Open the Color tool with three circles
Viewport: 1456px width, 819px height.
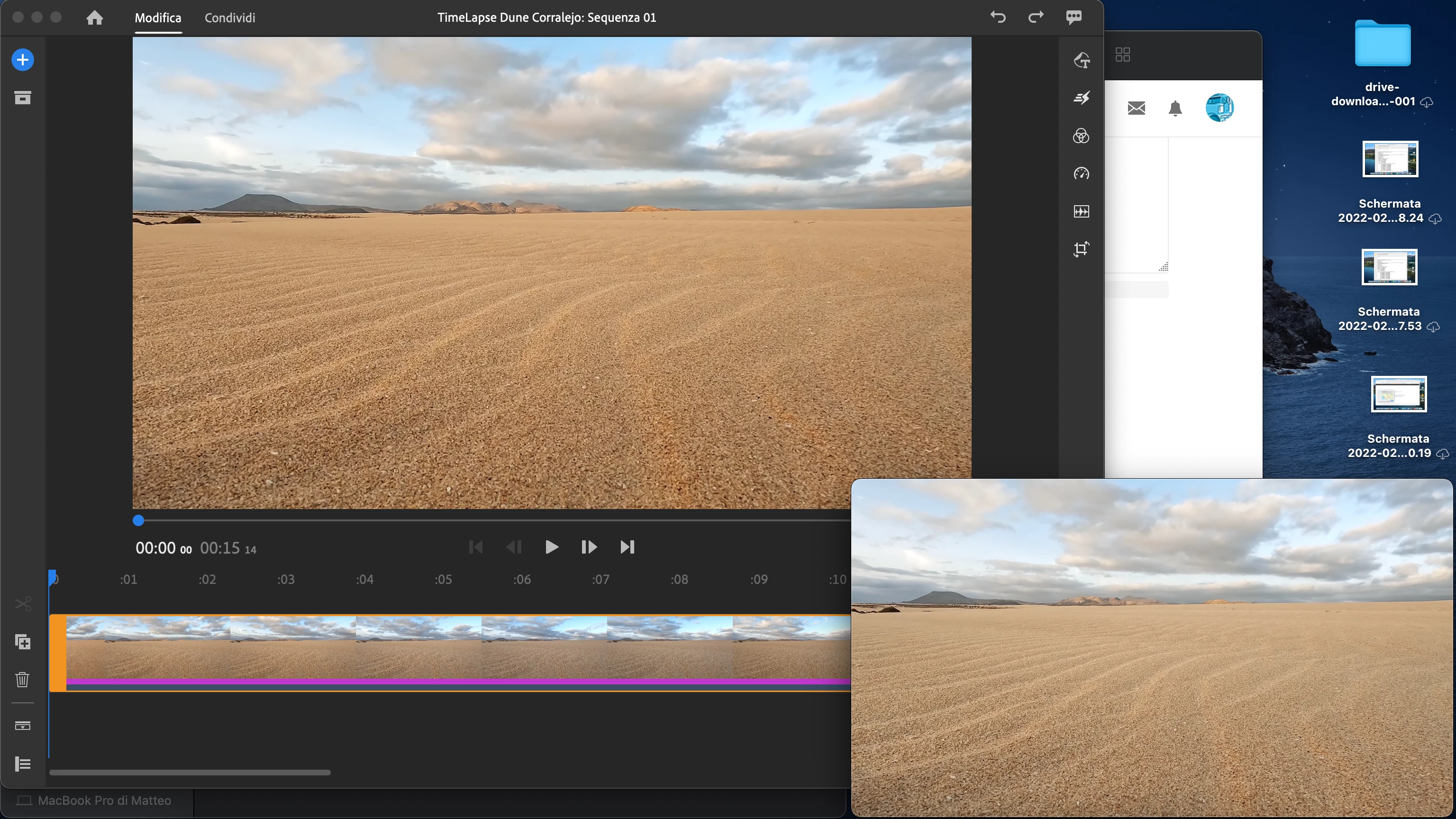(1081, 136)
